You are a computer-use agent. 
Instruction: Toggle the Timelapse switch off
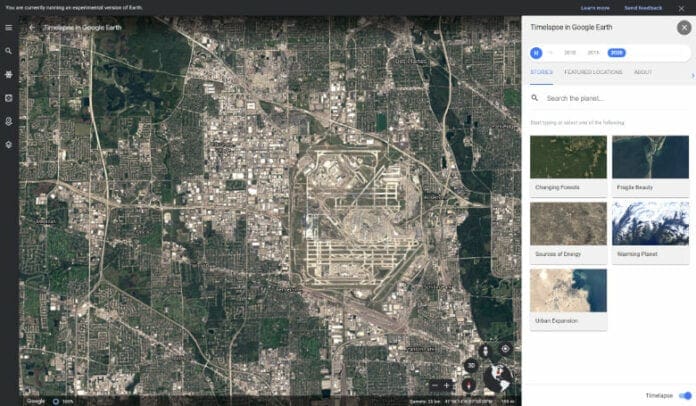click(685, 395)
